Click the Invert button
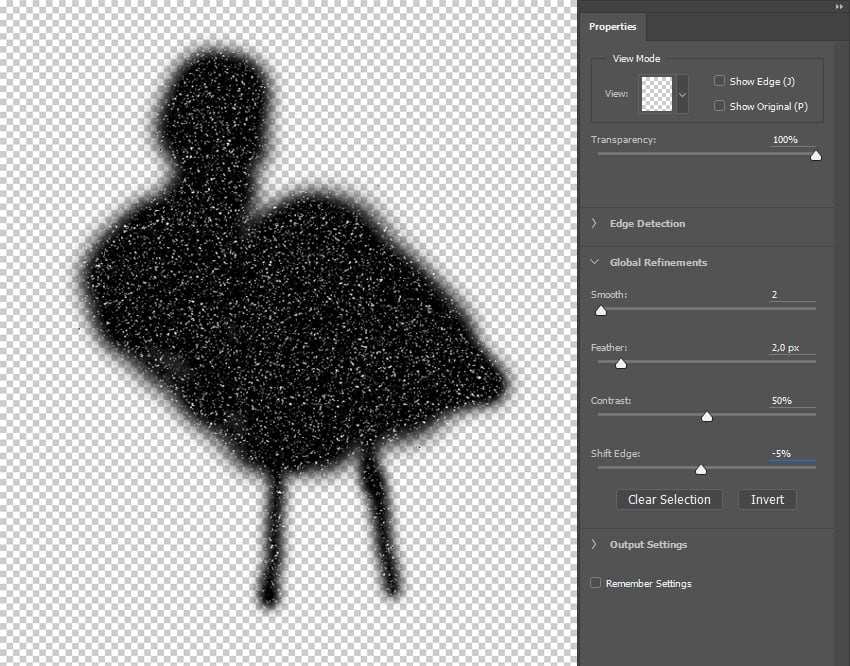 coord(767,499)
